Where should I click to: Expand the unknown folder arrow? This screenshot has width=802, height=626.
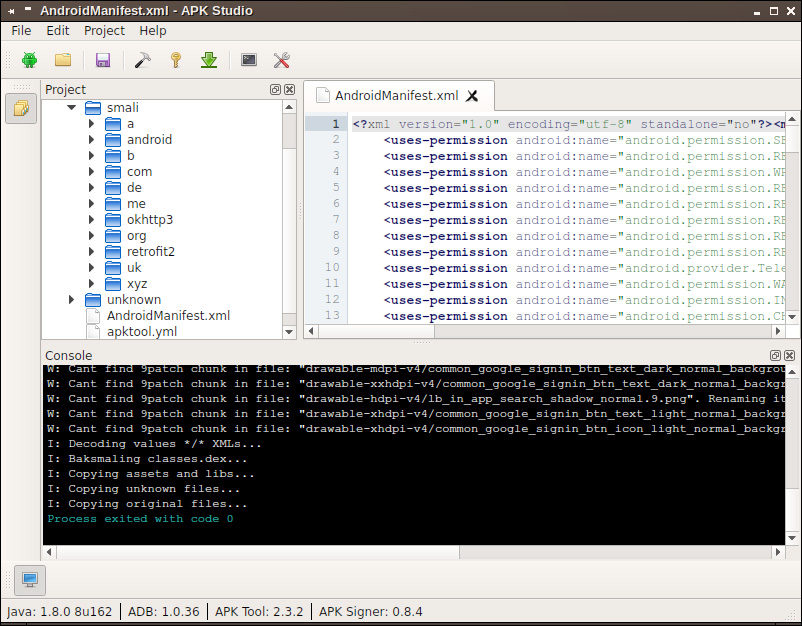[72, 299]
